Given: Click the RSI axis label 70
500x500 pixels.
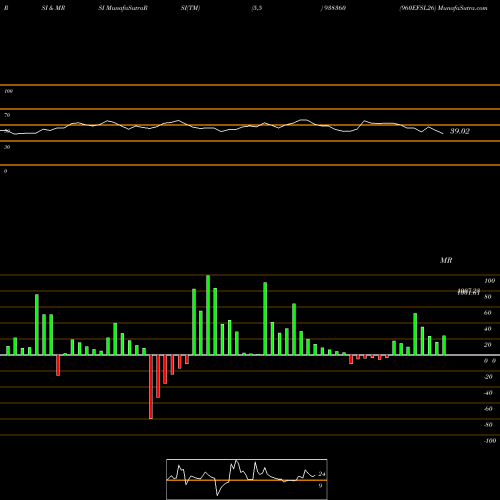Looking at the screenshot, I should pyautogui.click(x=7, y=115).
